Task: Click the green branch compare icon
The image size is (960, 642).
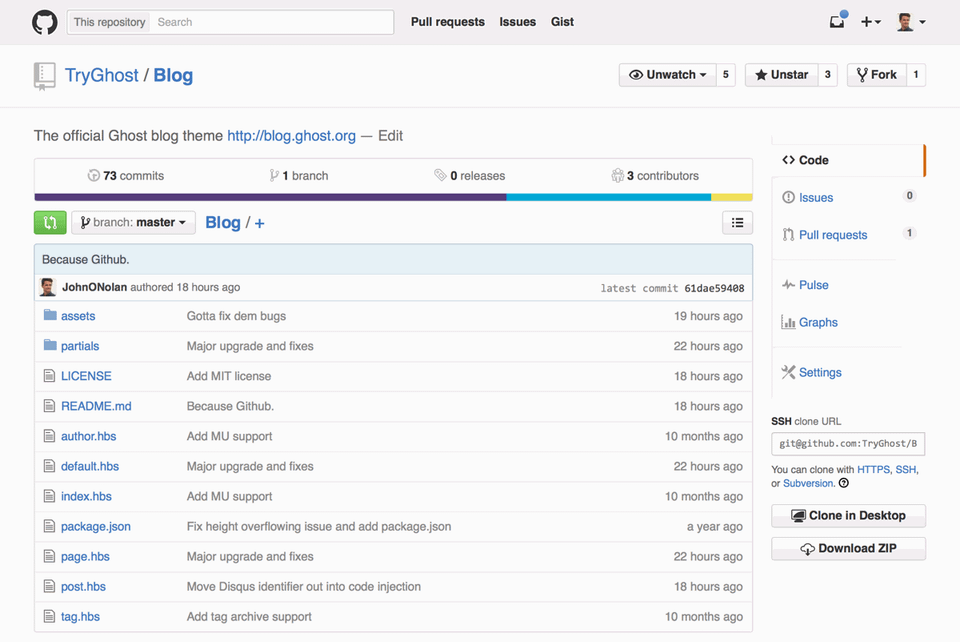Action: tap(50, 222)
